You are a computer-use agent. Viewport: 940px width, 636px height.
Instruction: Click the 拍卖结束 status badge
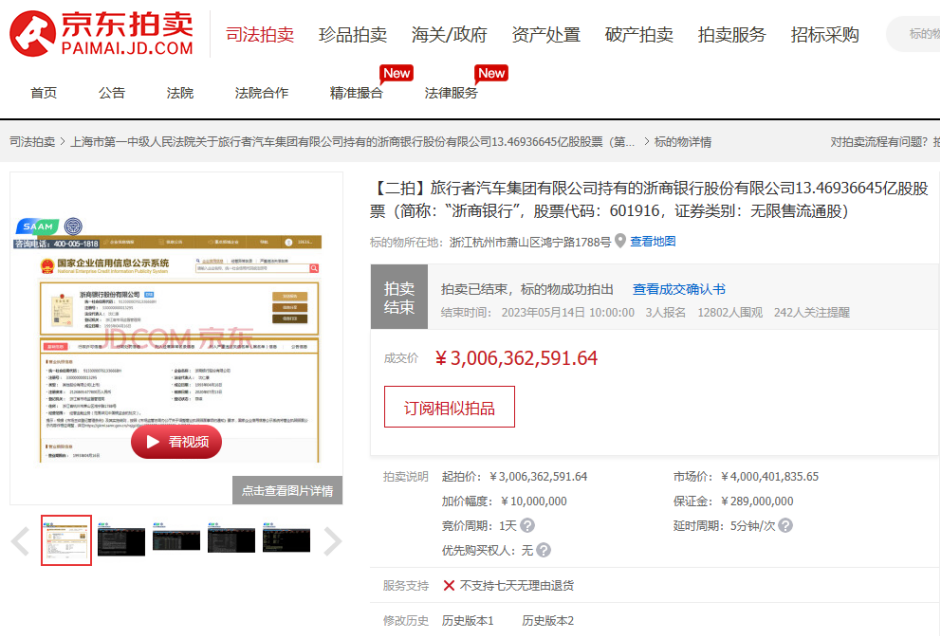399,297
